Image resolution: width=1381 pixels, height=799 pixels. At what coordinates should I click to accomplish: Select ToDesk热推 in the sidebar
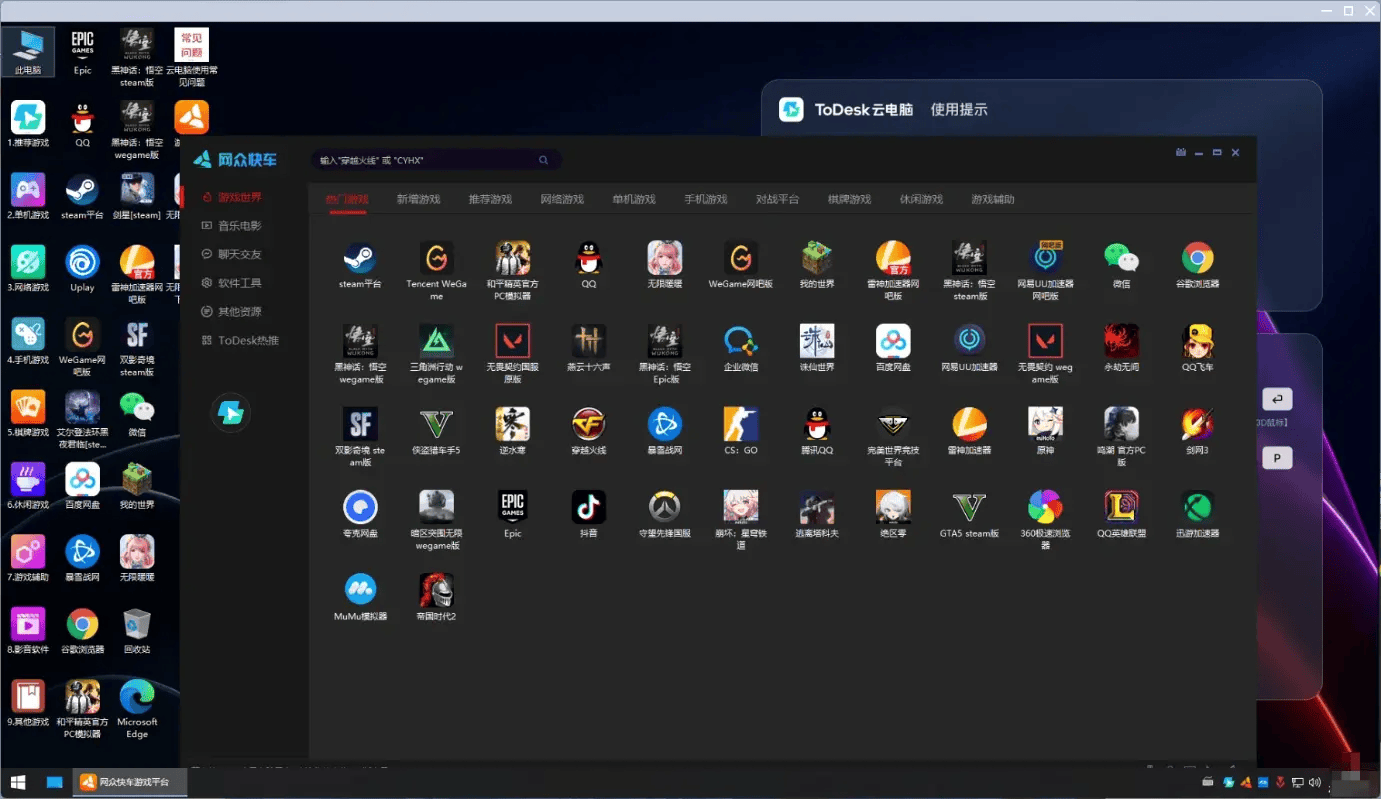pos(241,340)
